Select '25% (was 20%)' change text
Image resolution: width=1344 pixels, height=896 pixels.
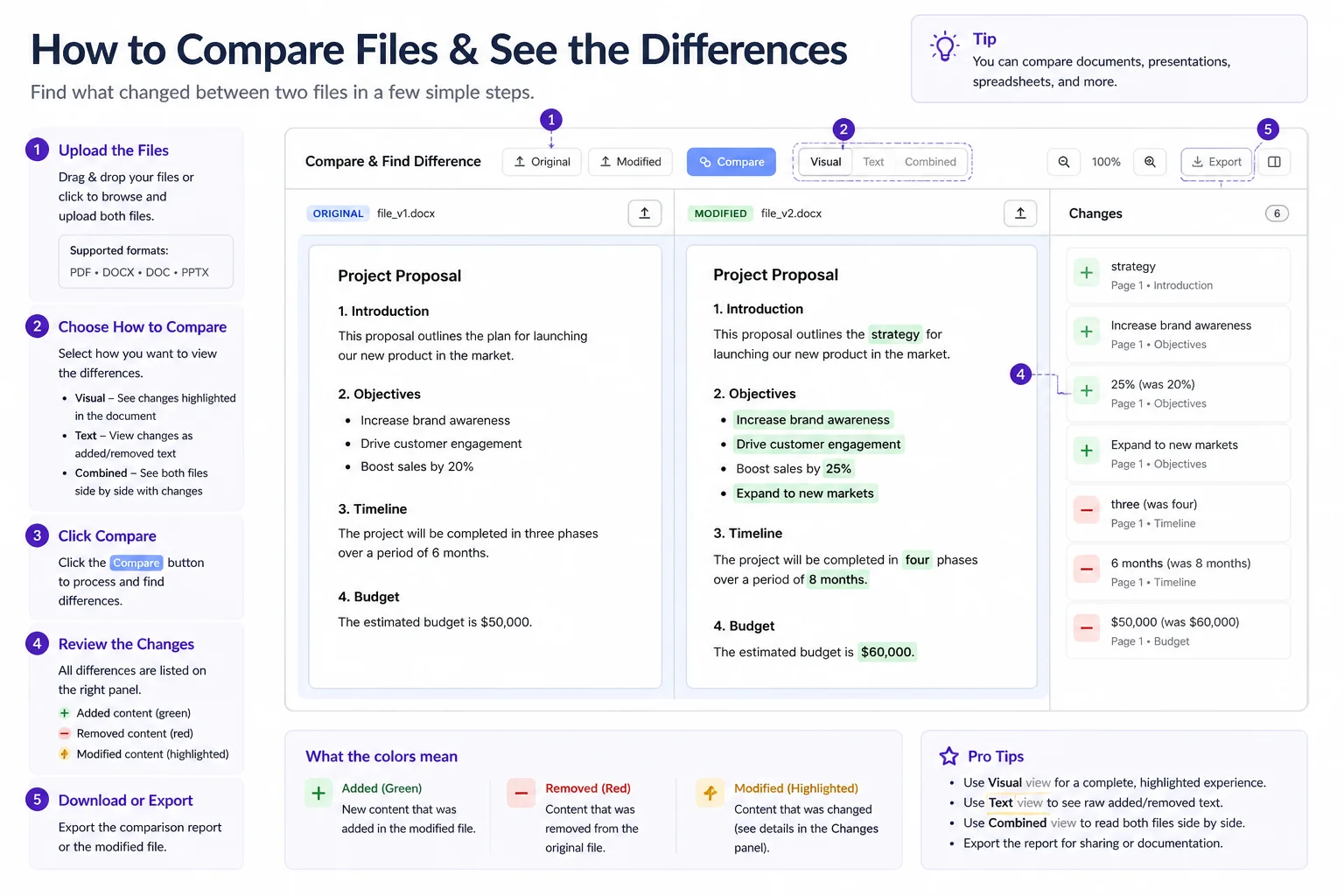pyautogui.click(x=1152, y=384)
